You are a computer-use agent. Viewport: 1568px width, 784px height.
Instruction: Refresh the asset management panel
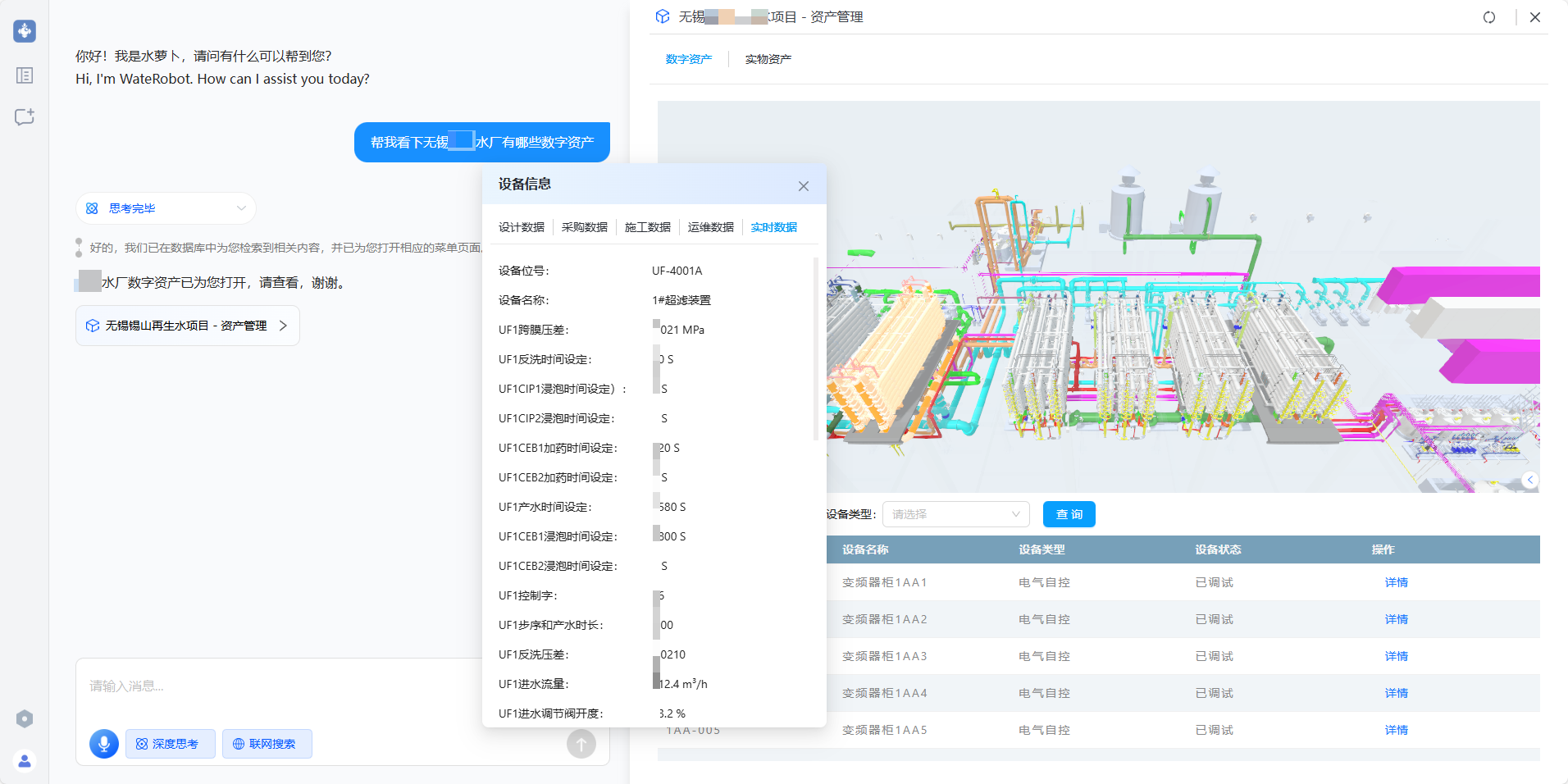[x=1489, y=17]
